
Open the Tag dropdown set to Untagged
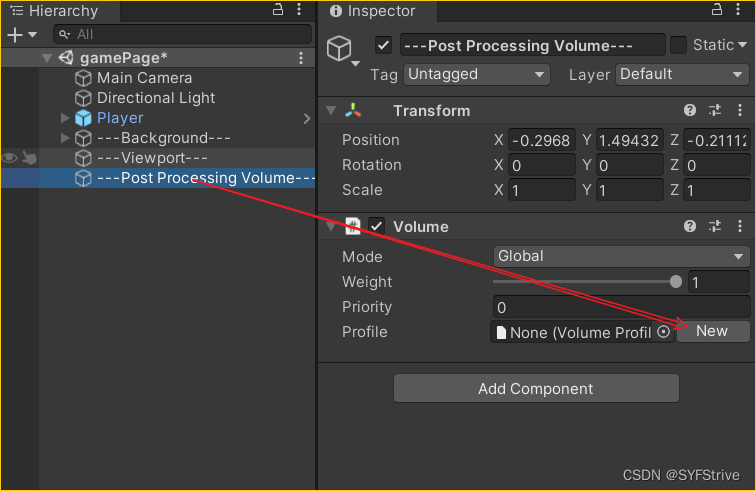pyautogui.click(x=477, y=74)
